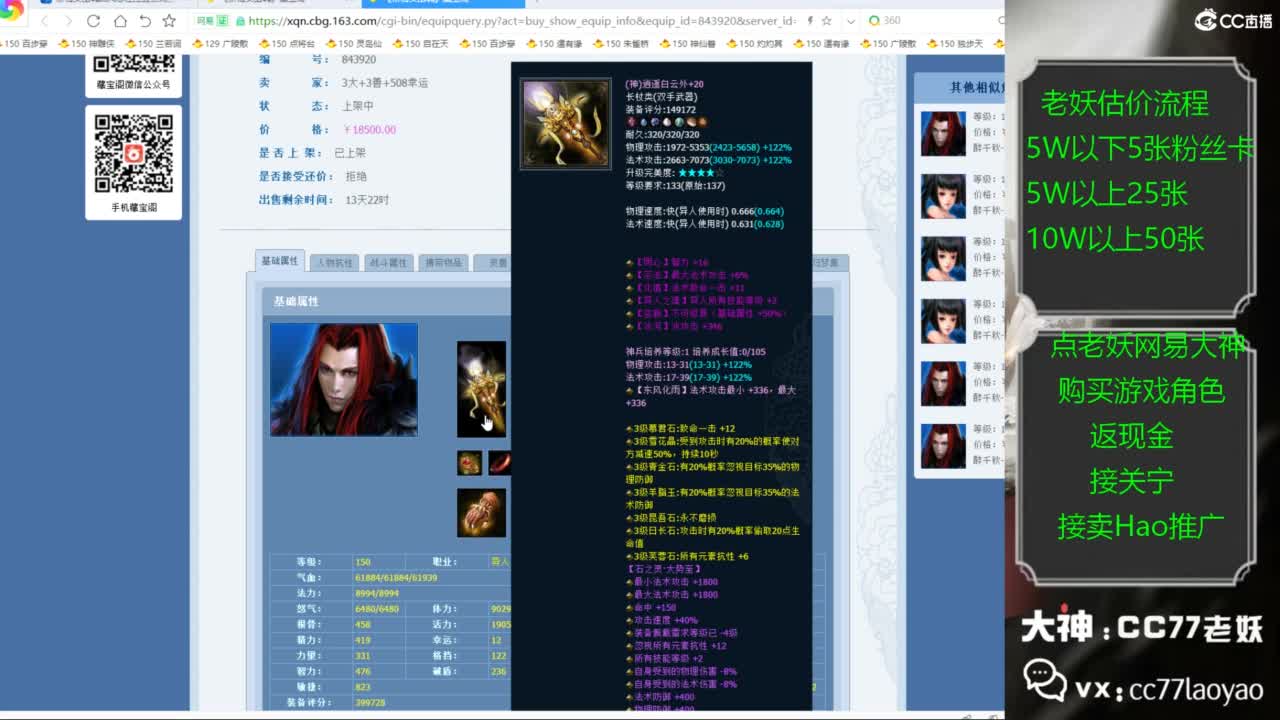Click first character portrait under 其他相似 header
The image size is (1280, 720).
pyautogui.click(x=943, y=134)
